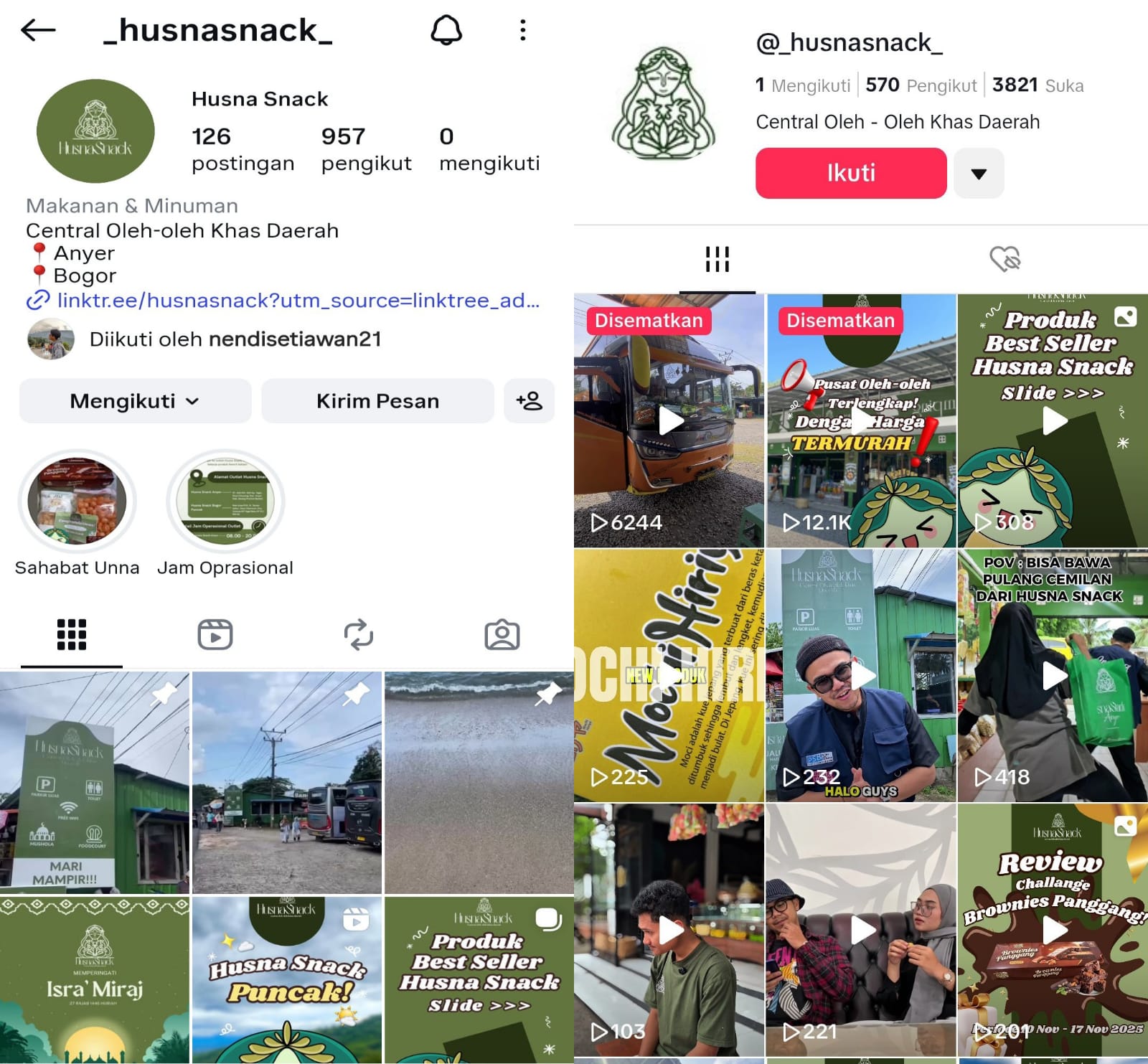Image resolution: width=1148 pixels, height=1064 pixels.
Task: Open the Jam Oprasional story highlight
Action: tap(225, 502)
